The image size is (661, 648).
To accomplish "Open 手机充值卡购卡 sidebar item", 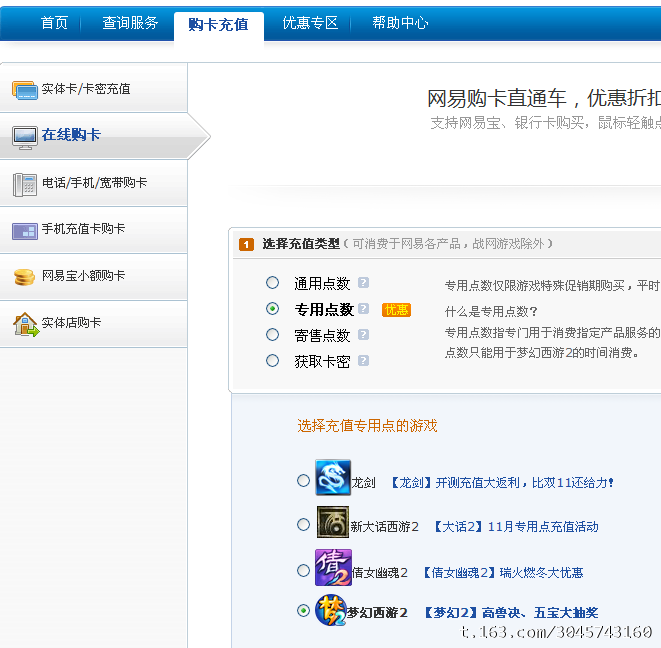I will (94, 230).
